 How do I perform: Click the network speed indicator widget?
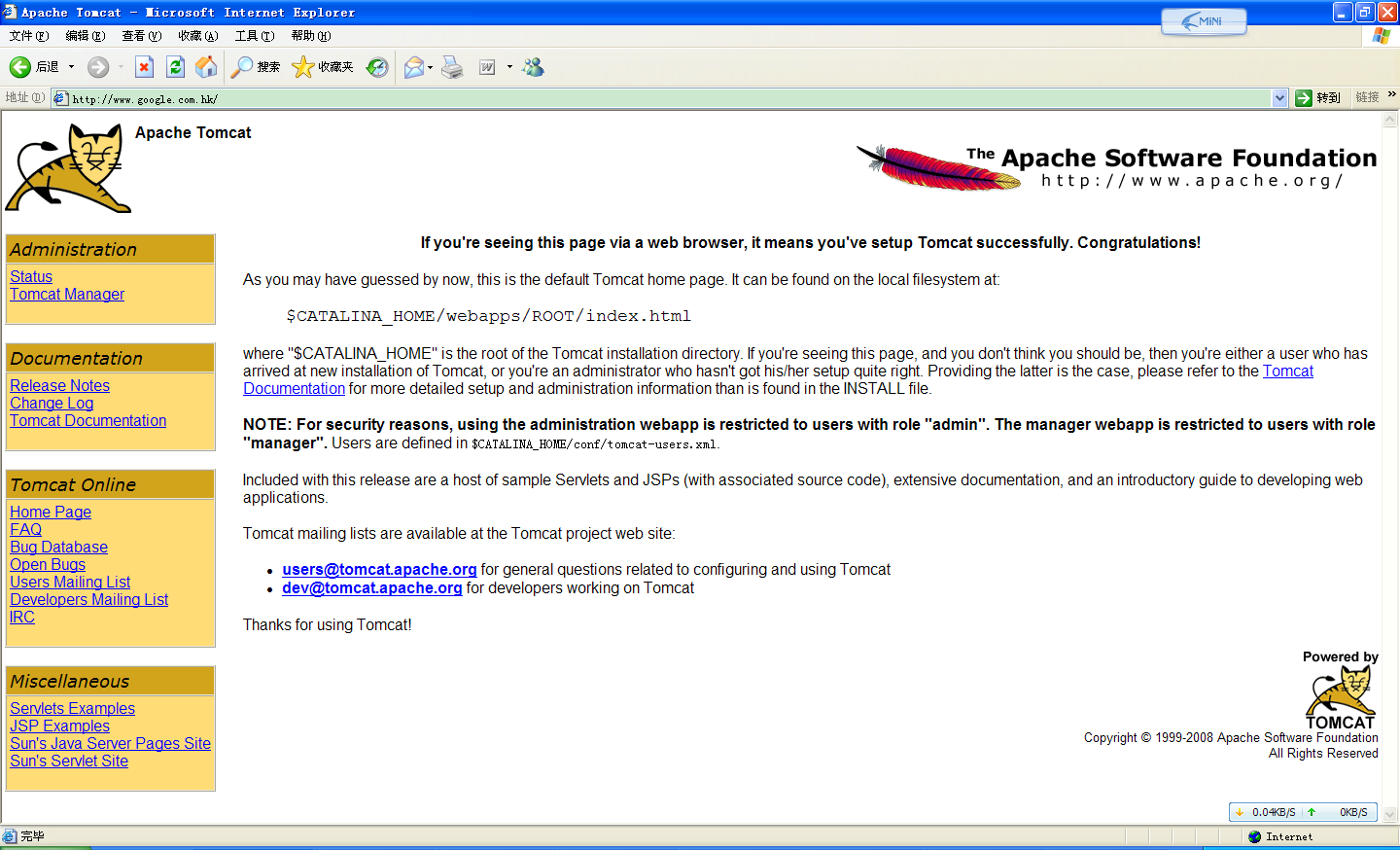1303,812
